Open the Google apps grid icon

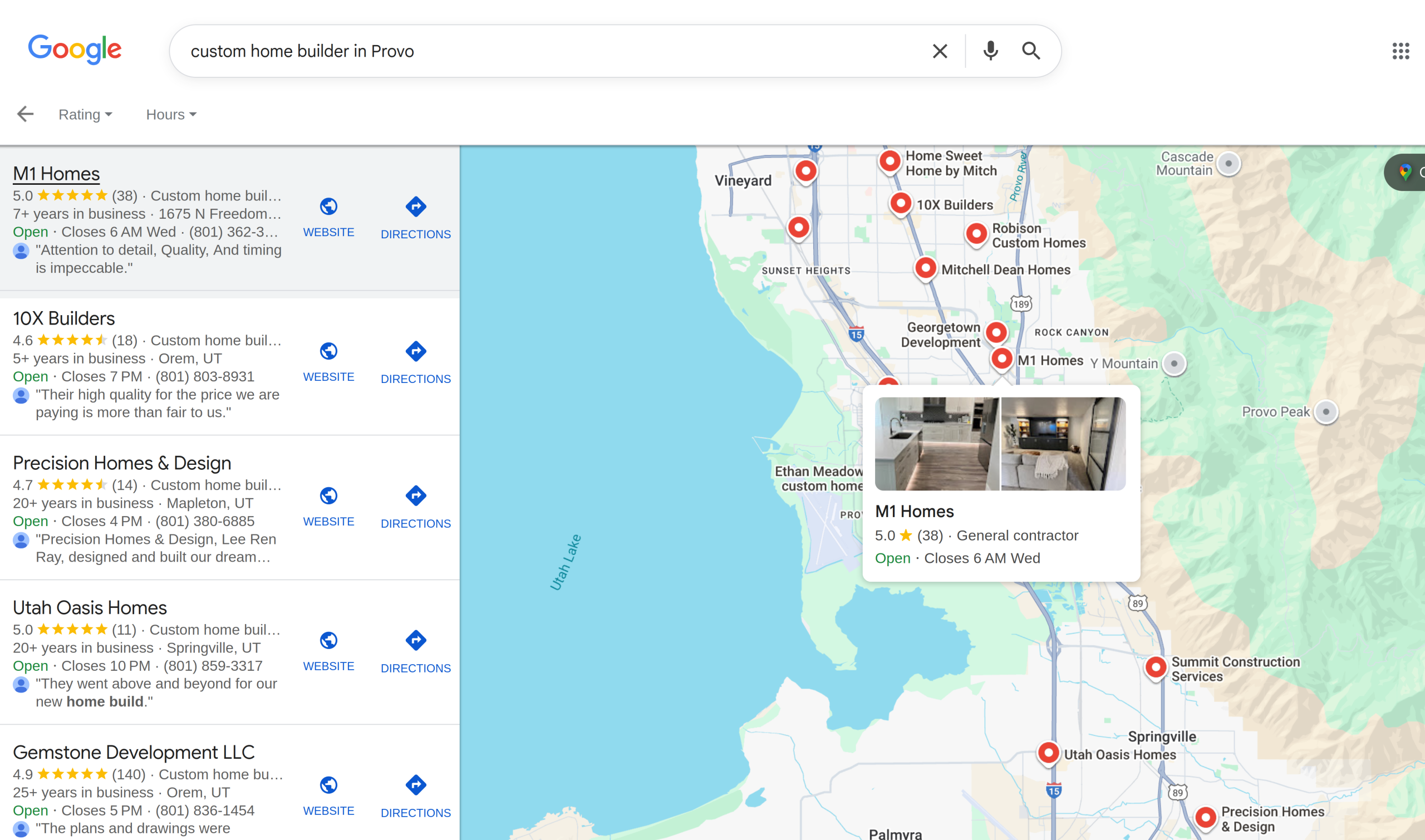(x=1400, y=51)
